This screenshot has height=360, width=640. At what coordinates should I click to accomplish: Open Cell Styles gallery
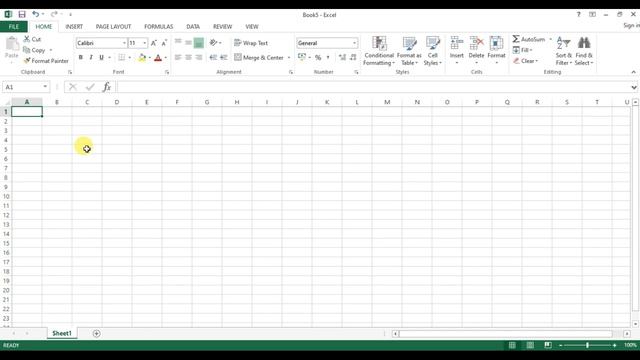pyautogui.click(x=432, y=51)
